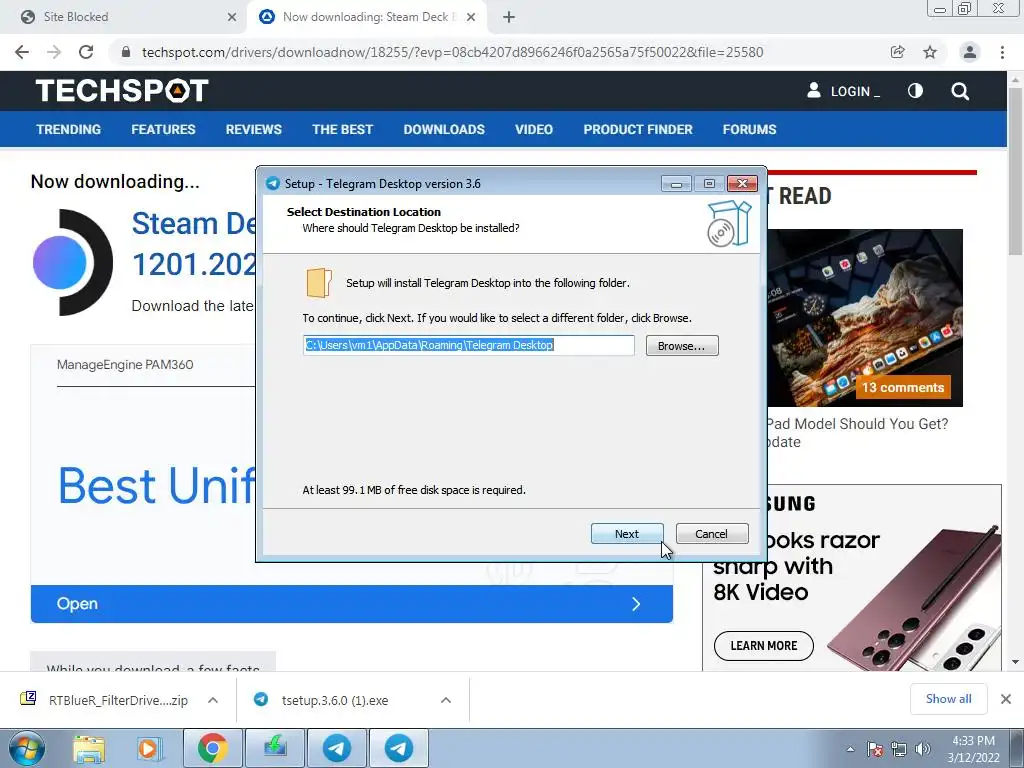Viewport: 1024px width, 768px height.
Task: Click the tablet article thumbnail
Action: tap(865, 317)
